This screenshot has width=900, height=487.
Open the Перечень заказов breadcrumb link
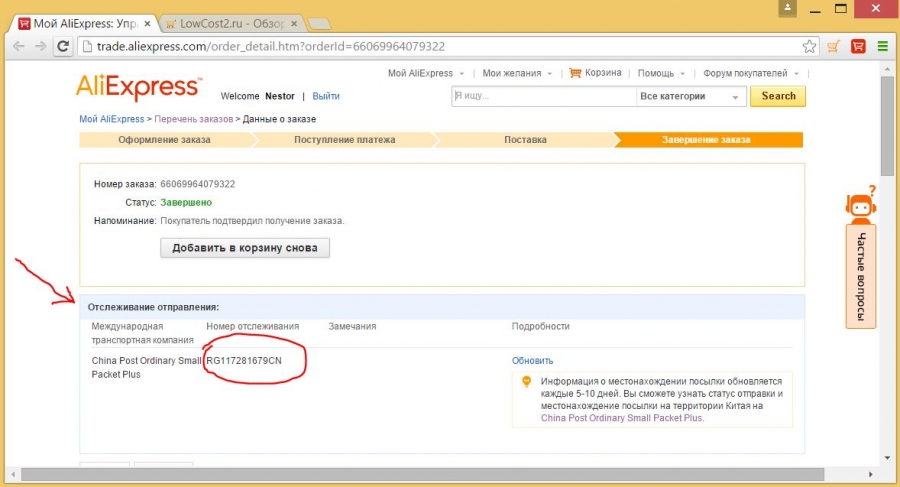[193, 119]
